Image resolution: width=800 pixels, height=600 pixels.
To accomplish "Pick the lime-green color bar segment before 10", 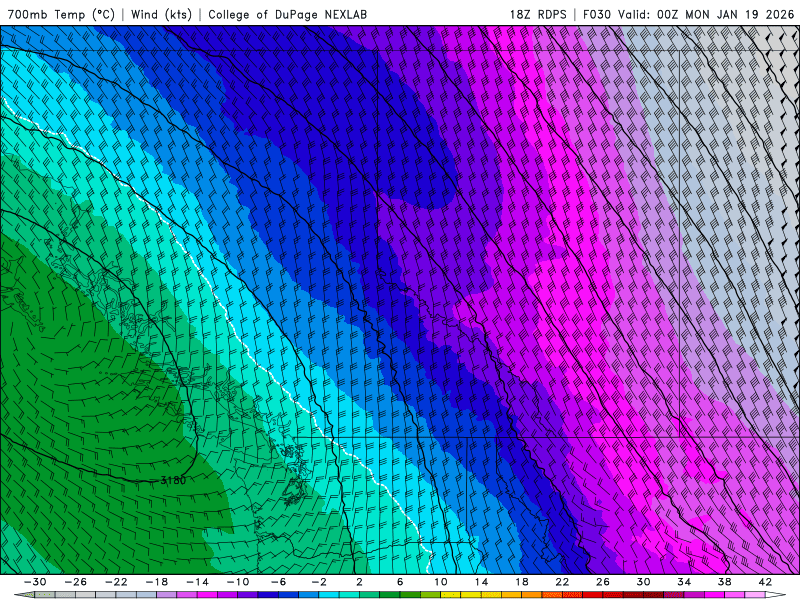I will point(431,595).
